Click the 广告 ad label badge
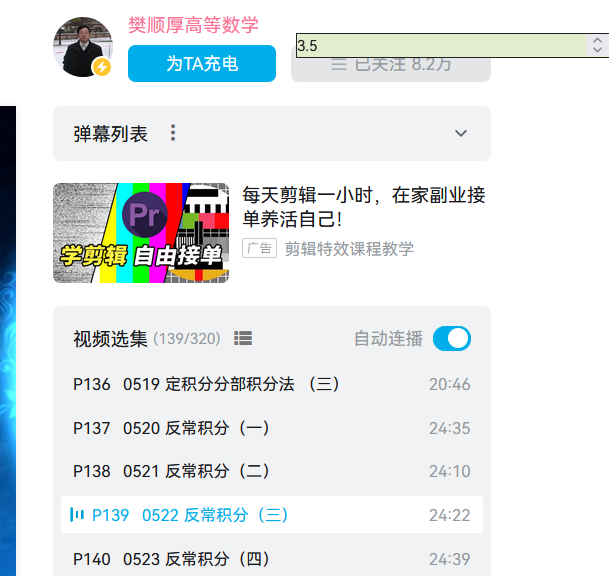 (259, 248)
